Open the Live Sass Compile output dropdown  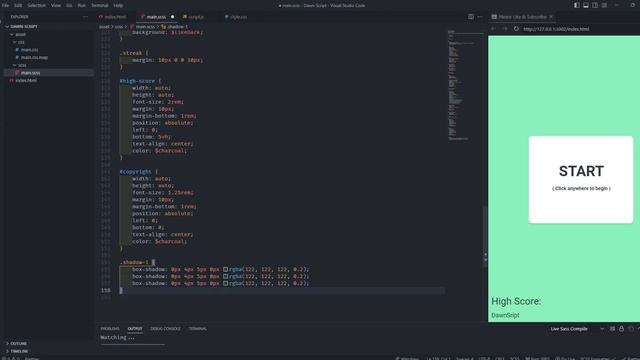(577, 329)
